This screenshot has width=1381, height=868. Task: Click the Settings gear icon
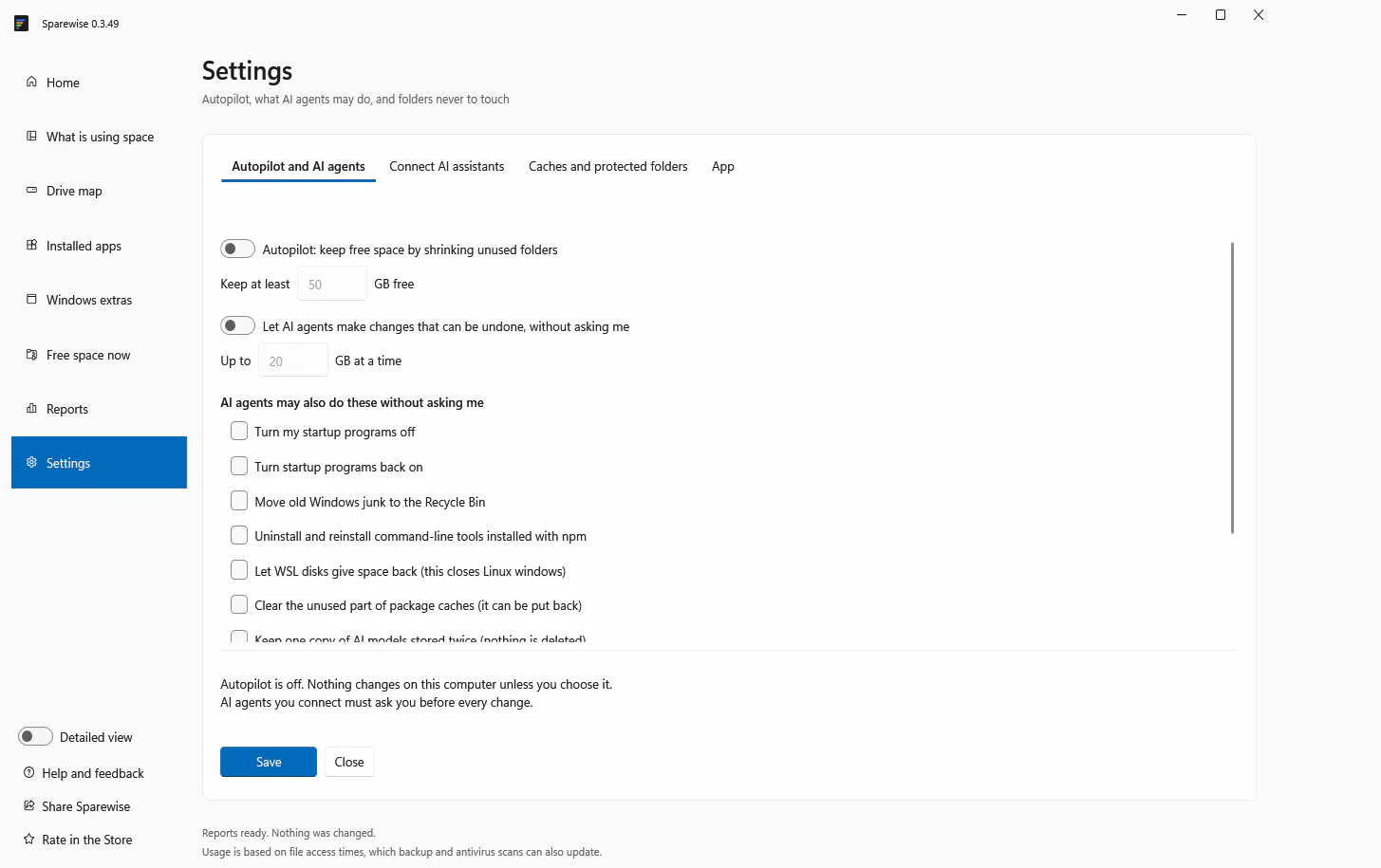31,462
